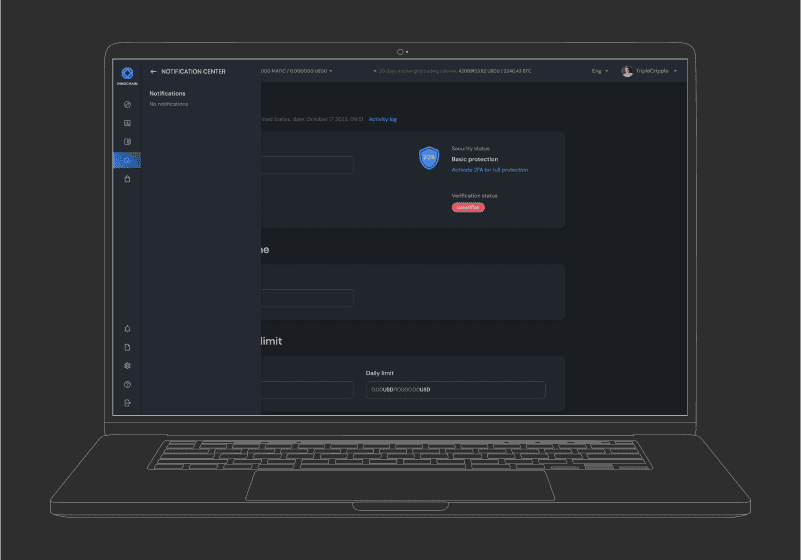Click the red unverified status badge
This screenshot has height=560, width=801.
[468, 207]
